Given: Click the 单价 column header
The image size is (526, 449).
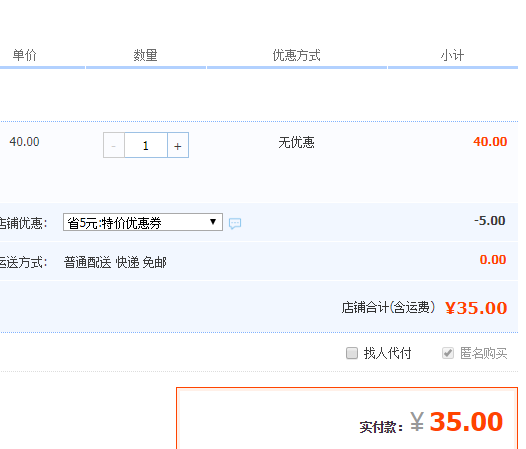Looking at the screenshot, I should [x=24, y=55].
